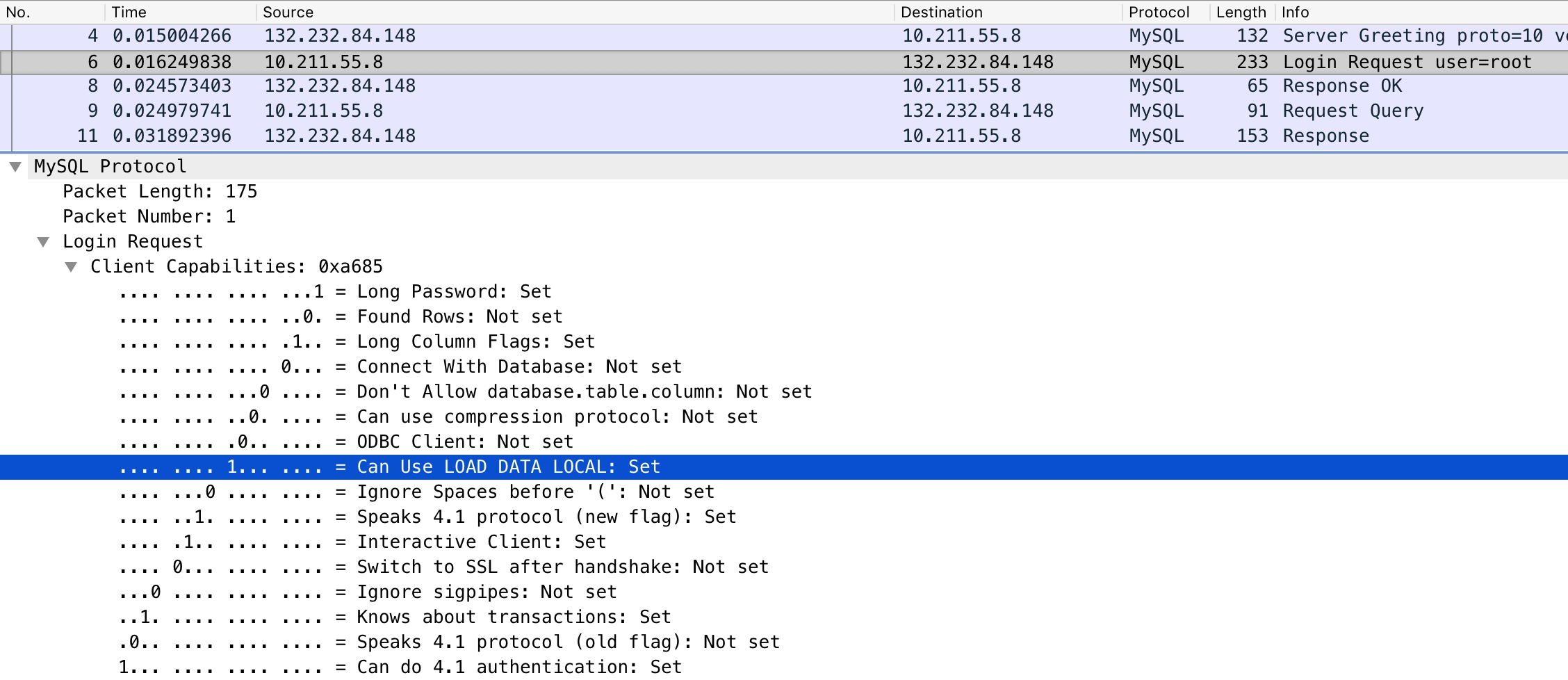Image resolution: width=1568 pixels, height=680 pixels.
Task: Select packet 6 Login Request user=root
Action: click(x=784, y=62)
